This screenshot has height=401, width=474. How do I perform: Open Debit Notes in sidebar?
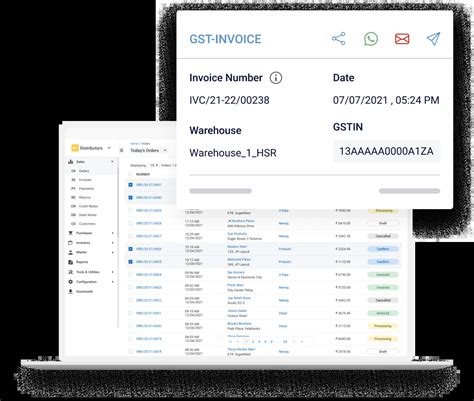[87, 215]
